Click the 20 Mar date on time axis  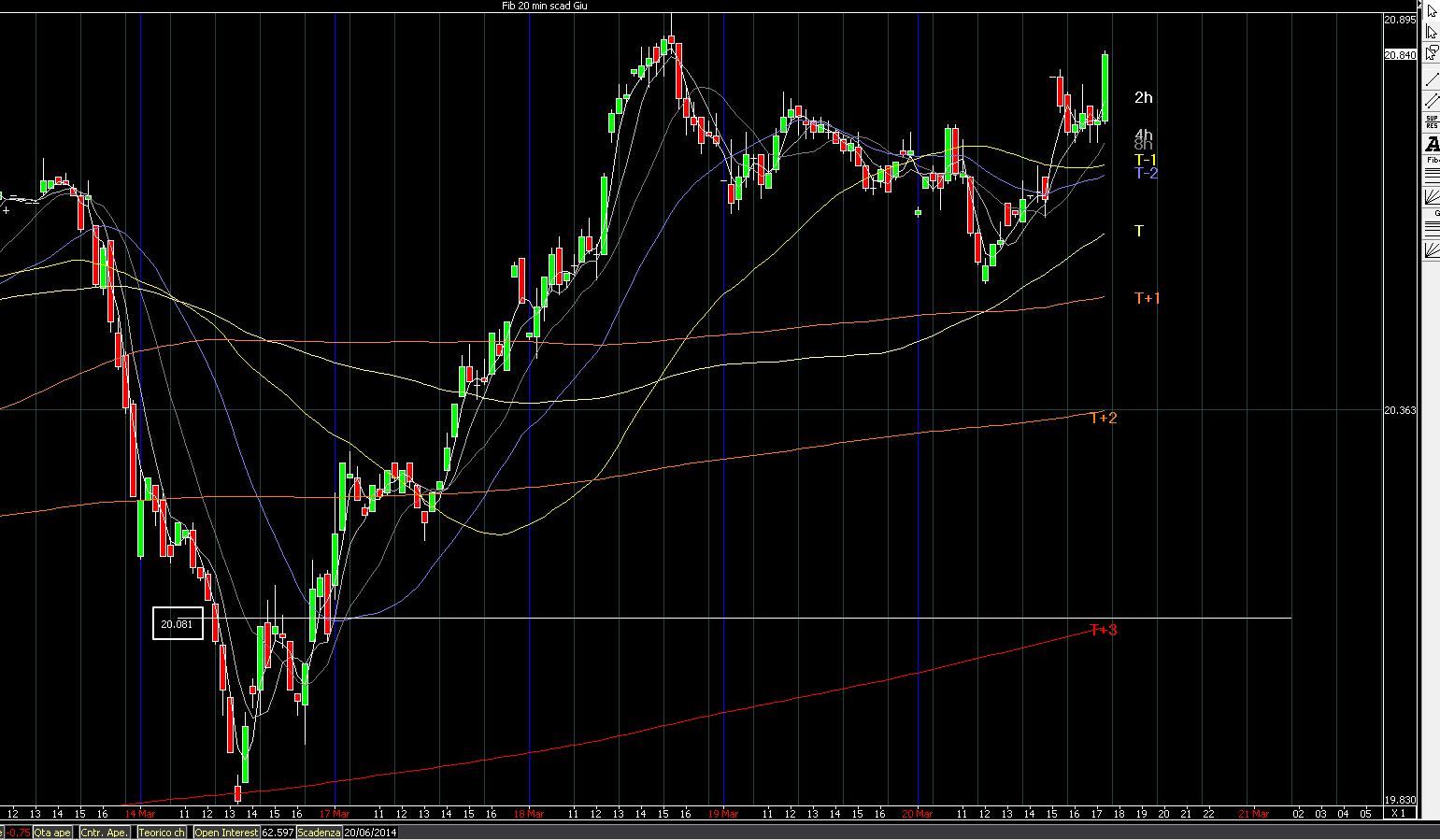918,814
